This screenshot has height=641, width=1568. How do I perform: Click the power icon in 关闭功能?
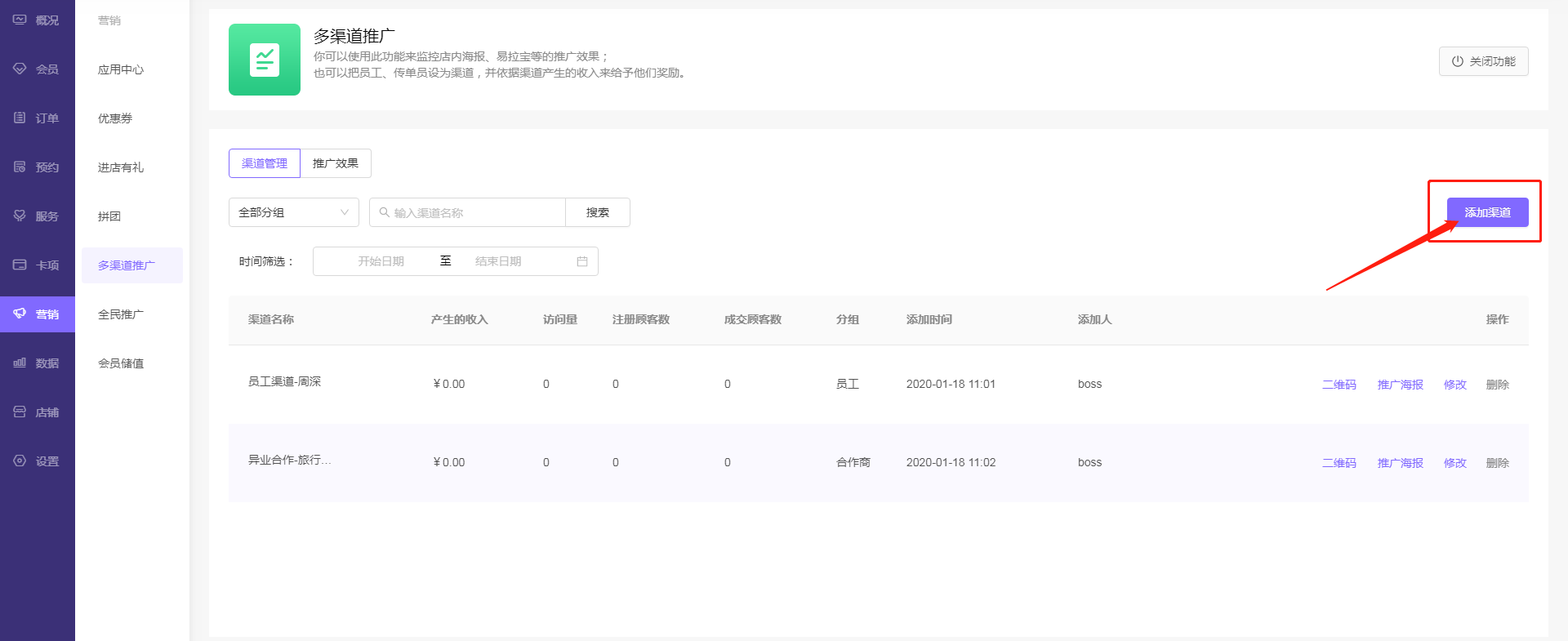coord(1457,61)
